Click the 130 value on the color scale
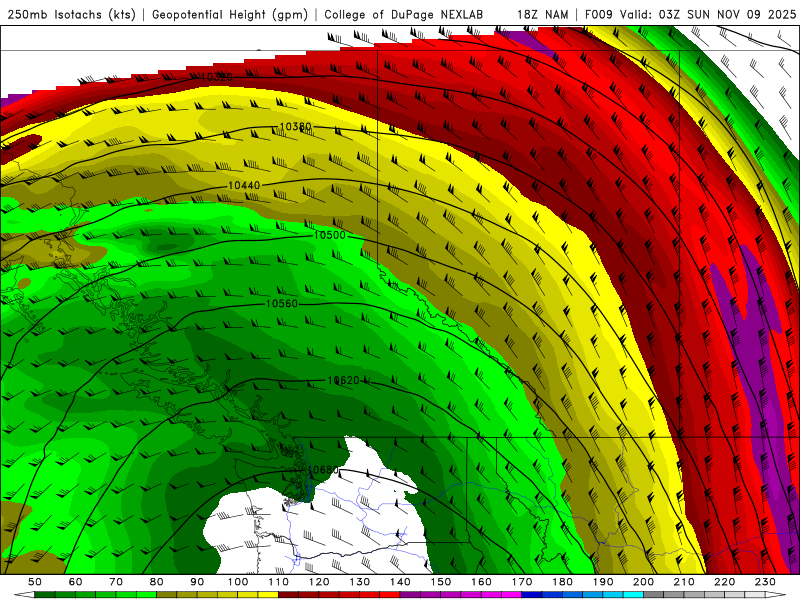Screen dimensions: 800x600 click(360, 582)
